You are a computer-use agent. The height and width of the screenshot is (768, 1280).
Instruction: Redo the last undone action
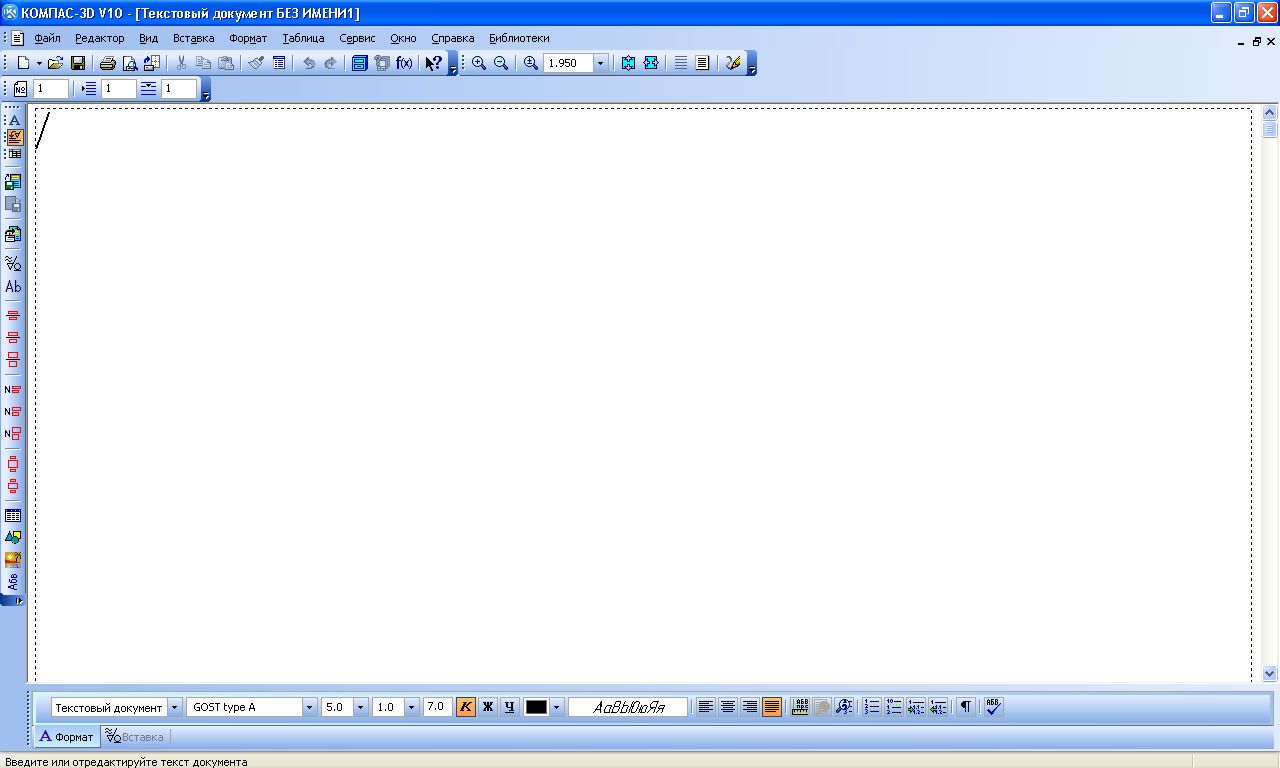[330, 63]
